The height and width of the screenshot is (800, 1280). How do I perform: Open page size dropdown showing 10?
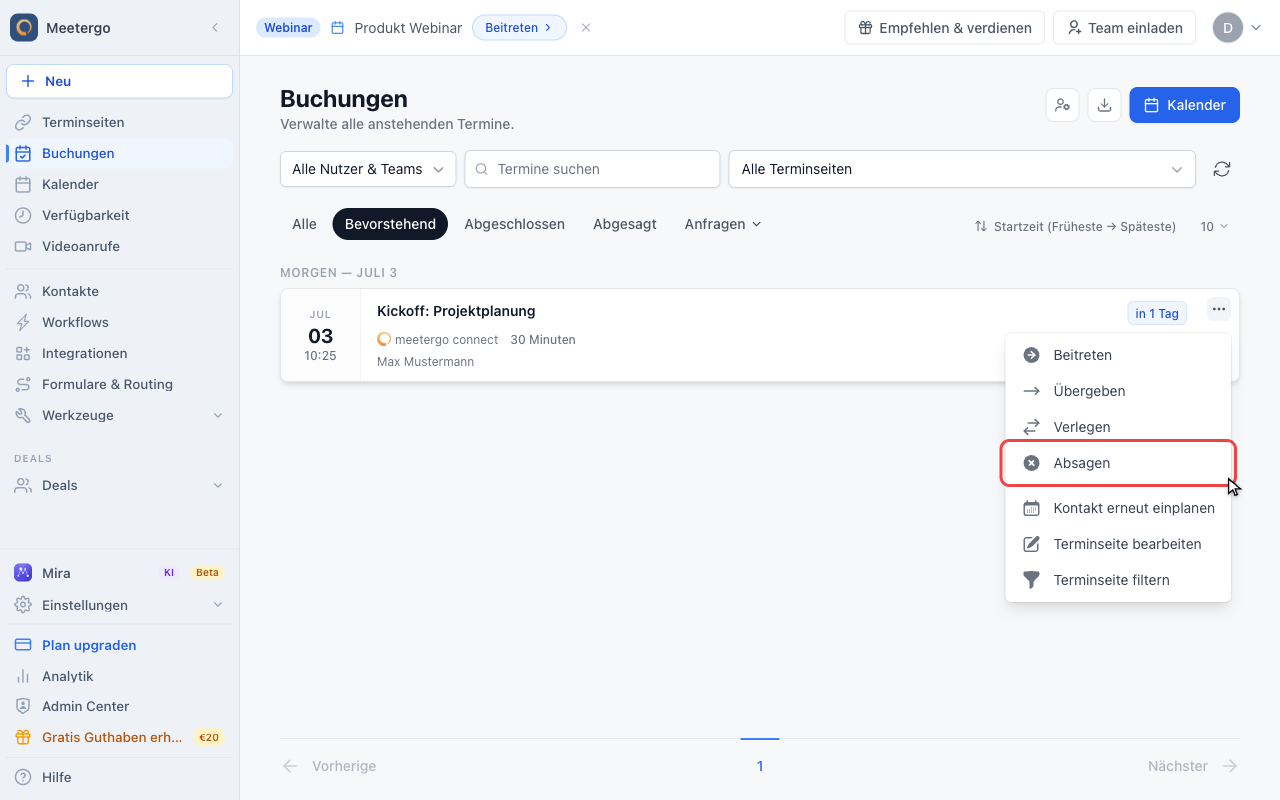click(1214, 227)
